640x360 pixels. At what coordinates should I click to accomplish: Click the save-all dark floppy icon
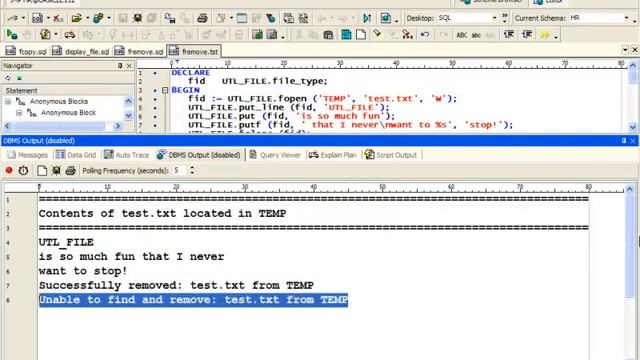pos(138,18)
